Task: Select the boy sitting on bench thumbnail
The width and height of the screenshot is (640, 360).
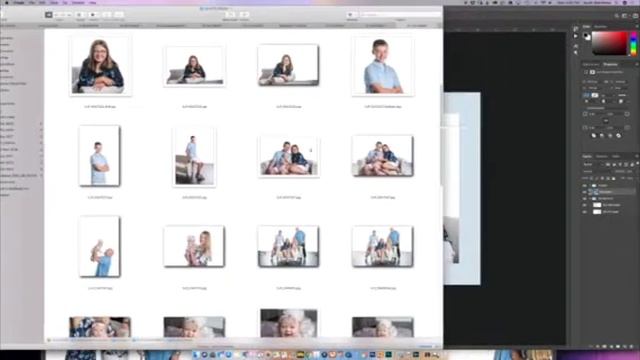Action: [x=194, y=157]
